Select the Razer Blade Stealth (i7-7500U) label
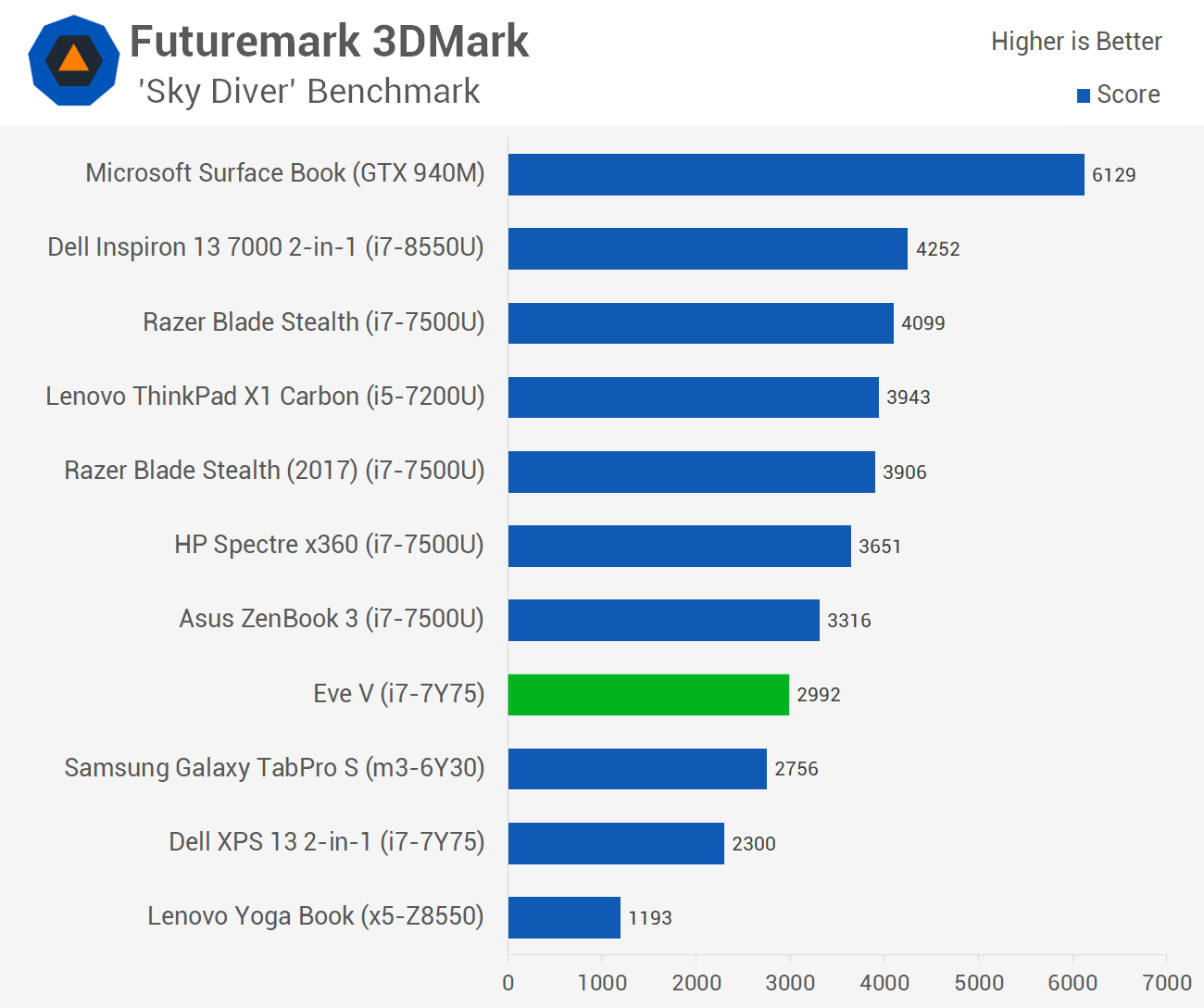 pos(314,322)
